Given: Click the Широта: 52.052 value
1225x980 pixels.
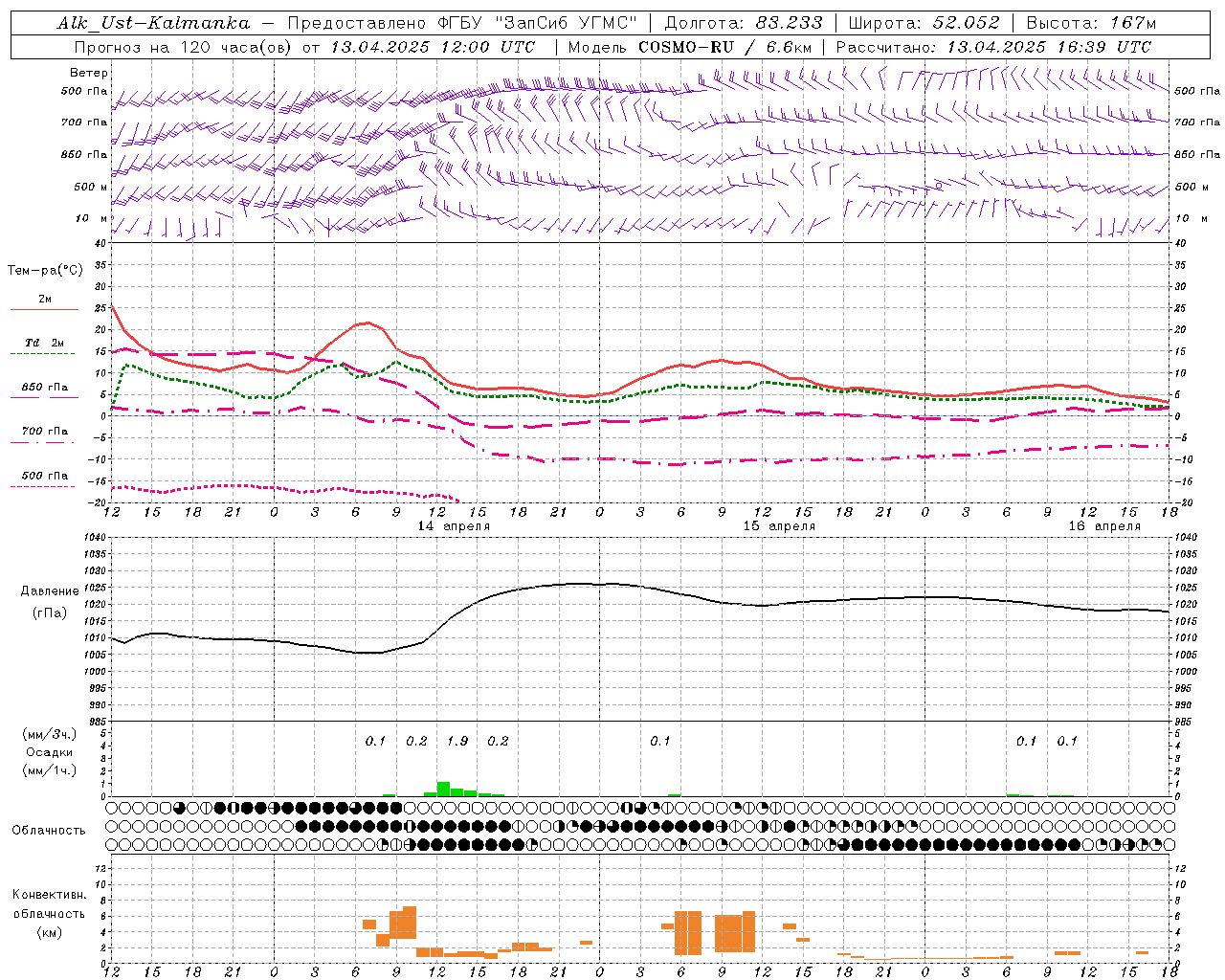Looking at the screenshot, I should pos(924,23).
